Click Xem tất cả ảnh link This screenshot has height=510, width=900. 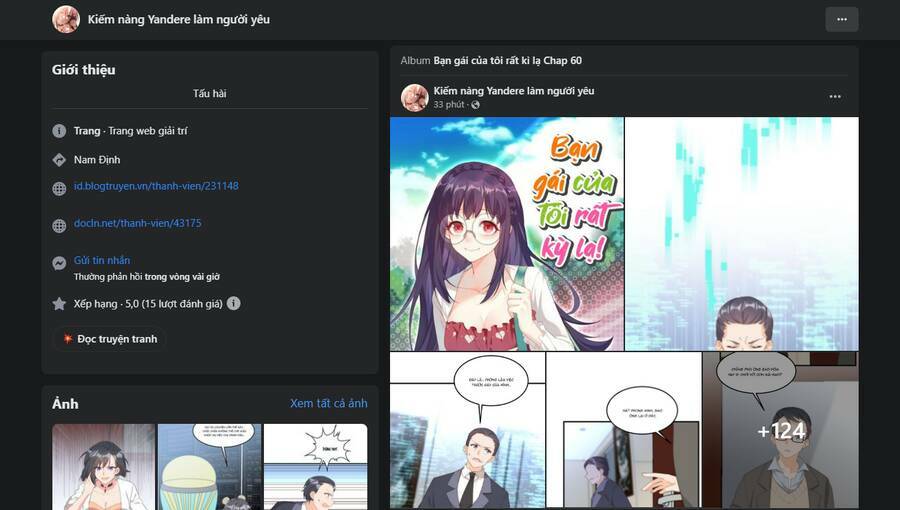(x=328, y=403)
